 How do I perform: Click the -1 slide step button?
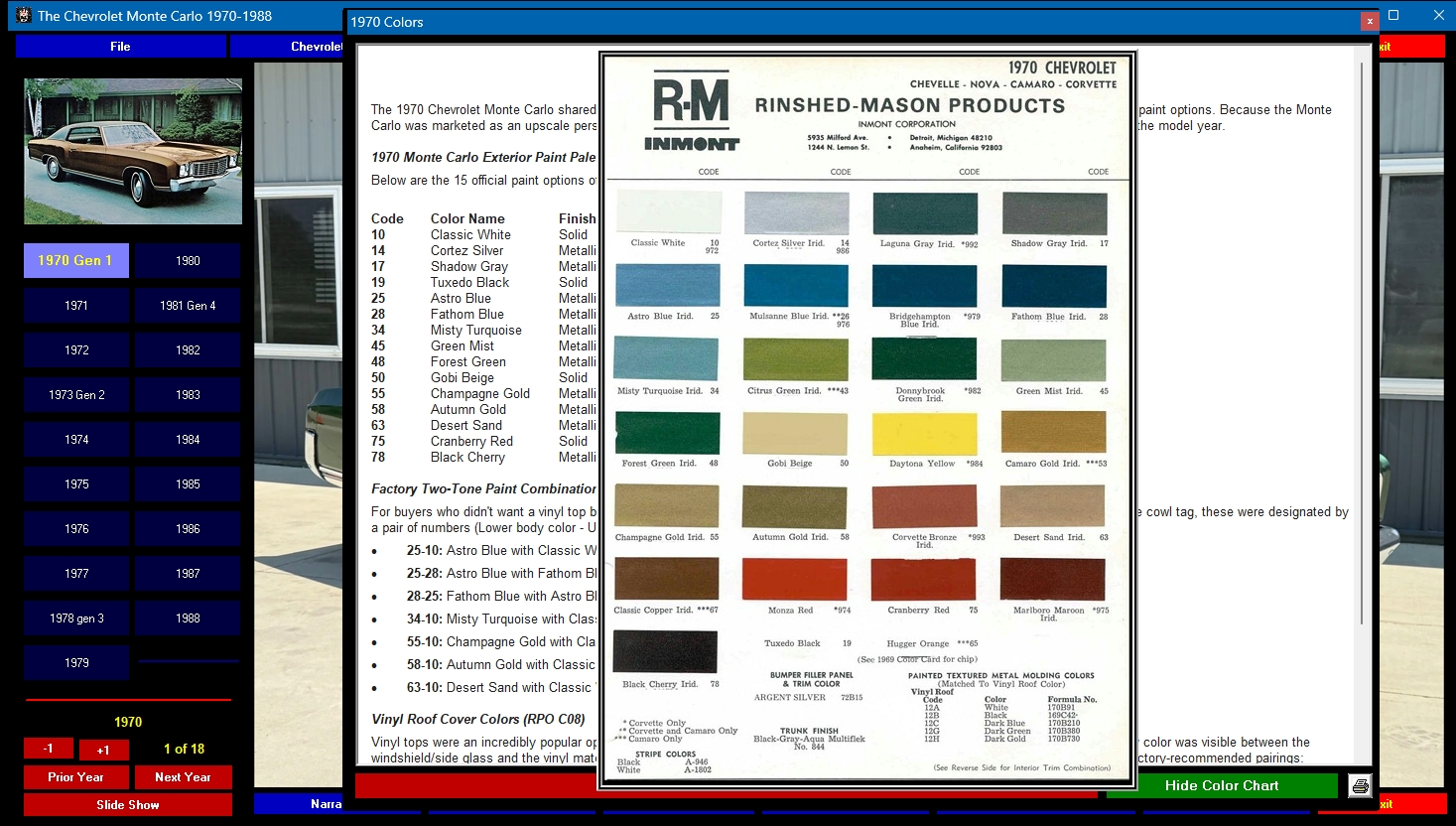coord(49,749)
